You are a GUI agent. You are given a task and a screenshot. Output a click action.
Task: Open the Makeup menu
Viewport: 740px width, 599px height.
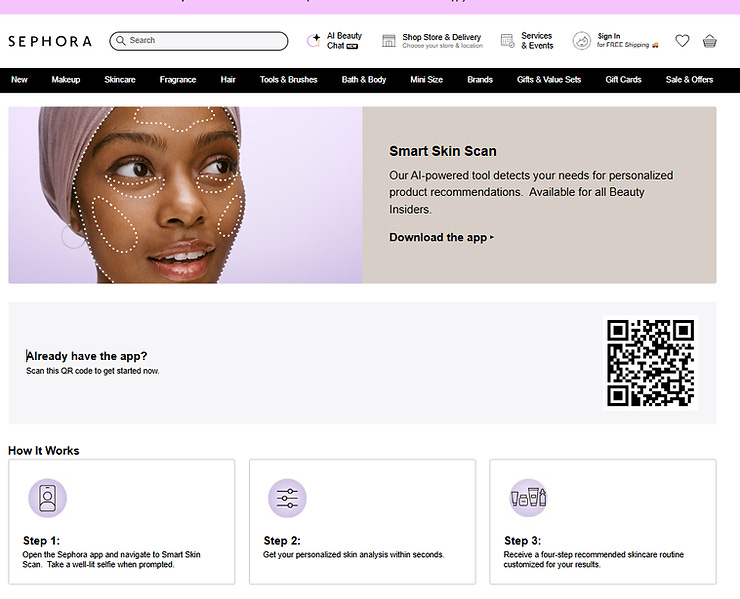coord(66,80)
